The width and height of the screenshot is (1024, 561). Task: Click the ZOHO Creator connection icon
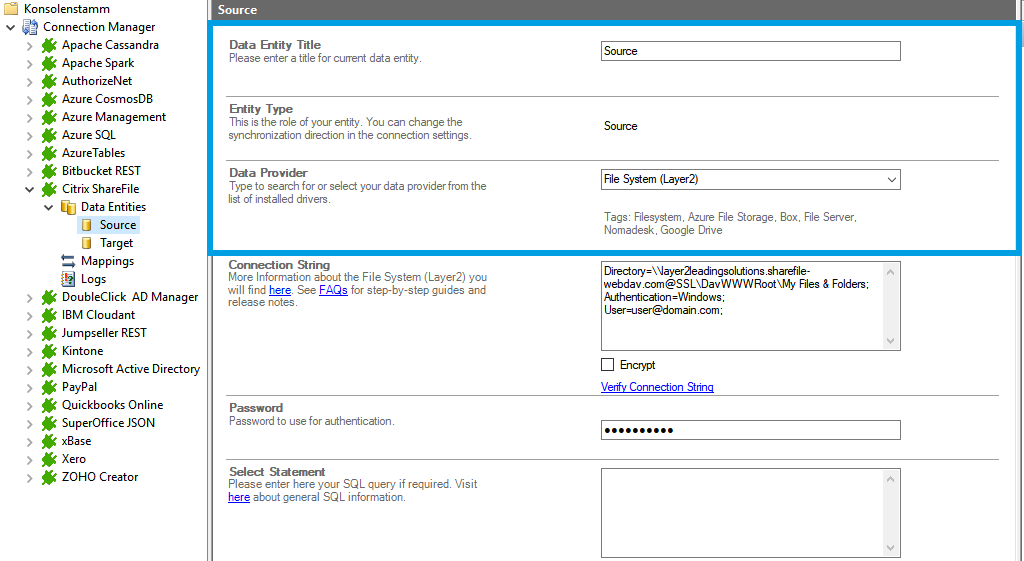point(48,477)
